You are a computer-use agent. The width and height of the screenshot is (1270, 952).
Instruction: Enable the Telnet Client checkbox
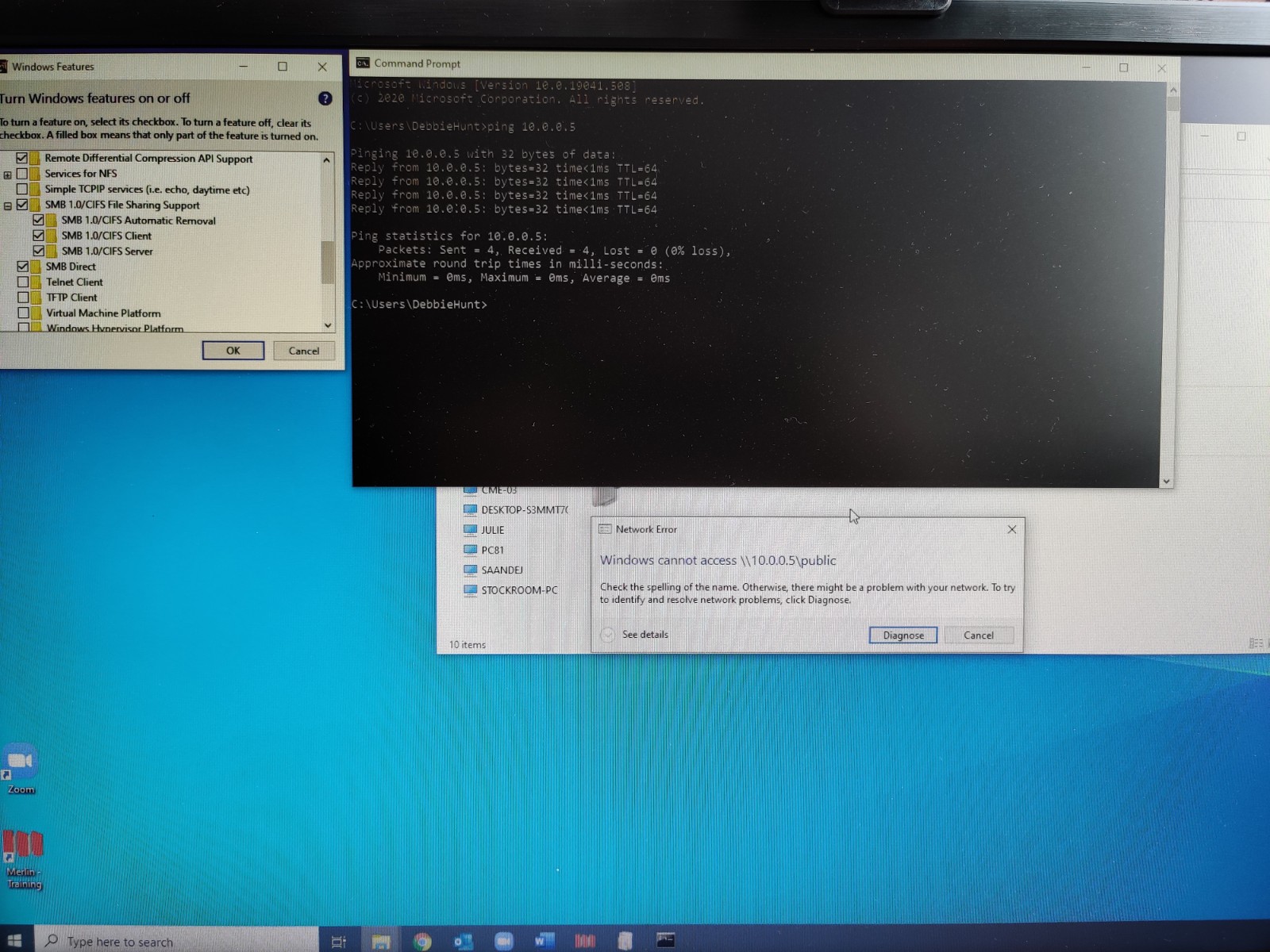[23, 282]
